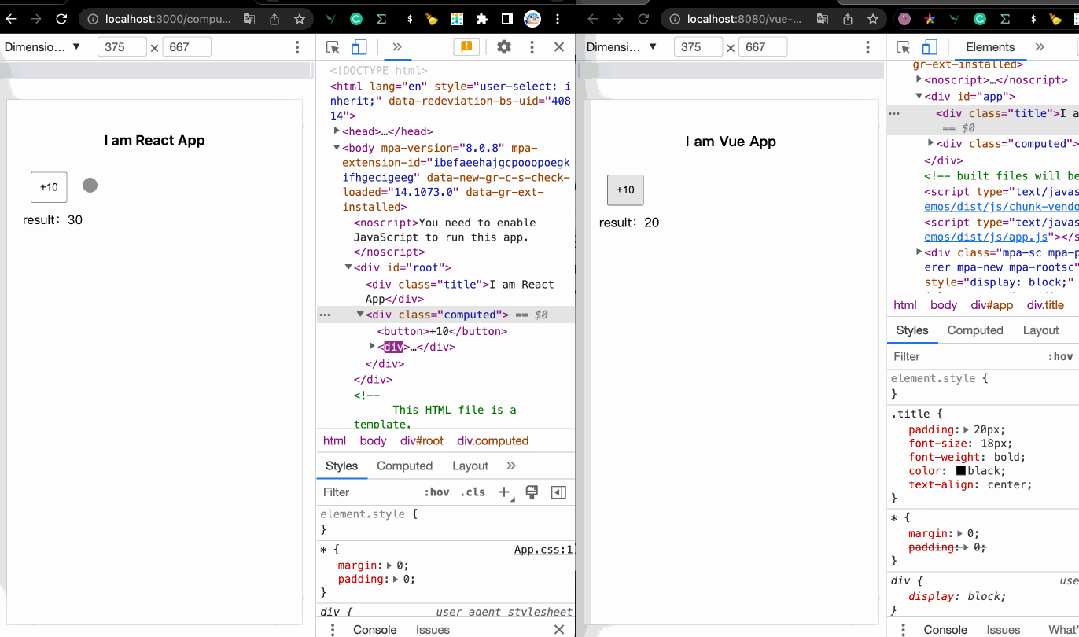Image resolution: width=1079 pixels, height=637 pixels.
Task: Edit the width field 375 in React device toolbar
Action: point(122,47)
